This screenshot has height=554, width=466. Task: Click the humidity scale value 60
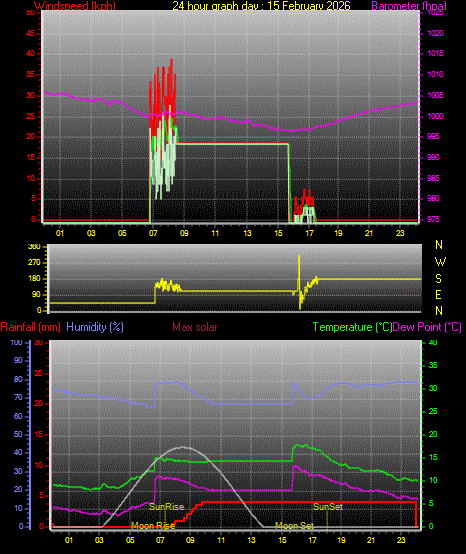pyautogui.click(x=18, y=416)
